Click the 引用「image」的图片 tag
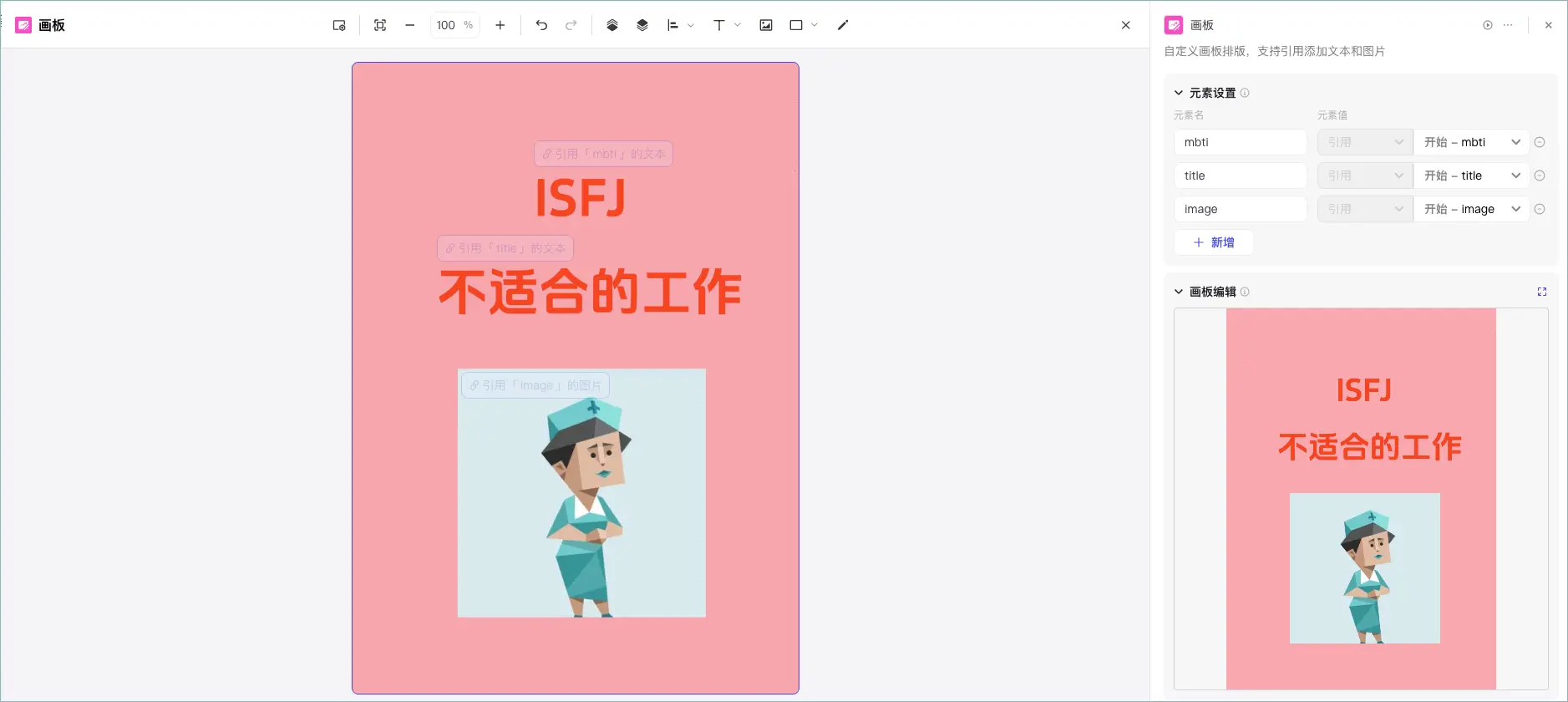1568x702 pixels. tap(535, 385)
